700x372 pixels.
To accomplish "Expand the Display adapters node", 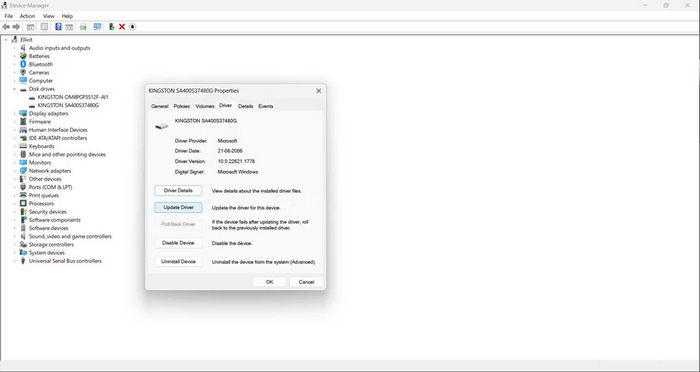I will [x=14, y=113].
